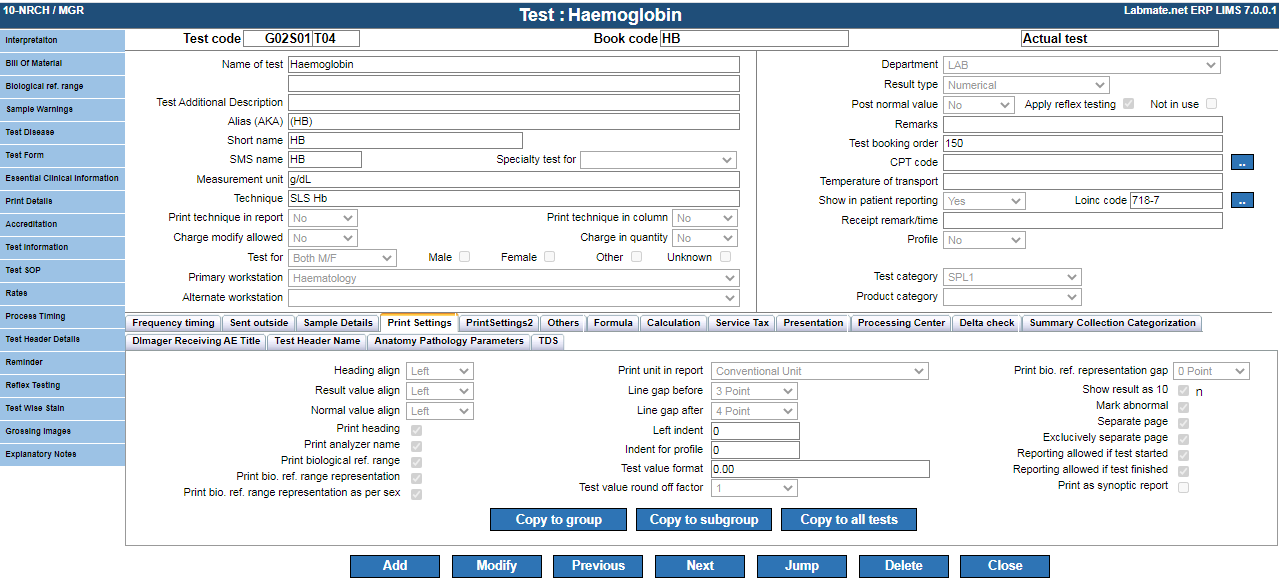Click the Test booking order field
Screen dimensions: 1279x581
pyautogui.click(x=1083, y=143)
